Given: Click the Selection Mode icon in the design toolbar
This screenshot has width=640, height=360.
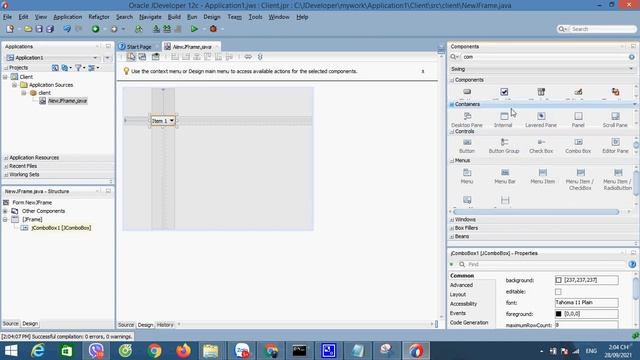Looking at the screenshot, I should (x=131, y=57).
